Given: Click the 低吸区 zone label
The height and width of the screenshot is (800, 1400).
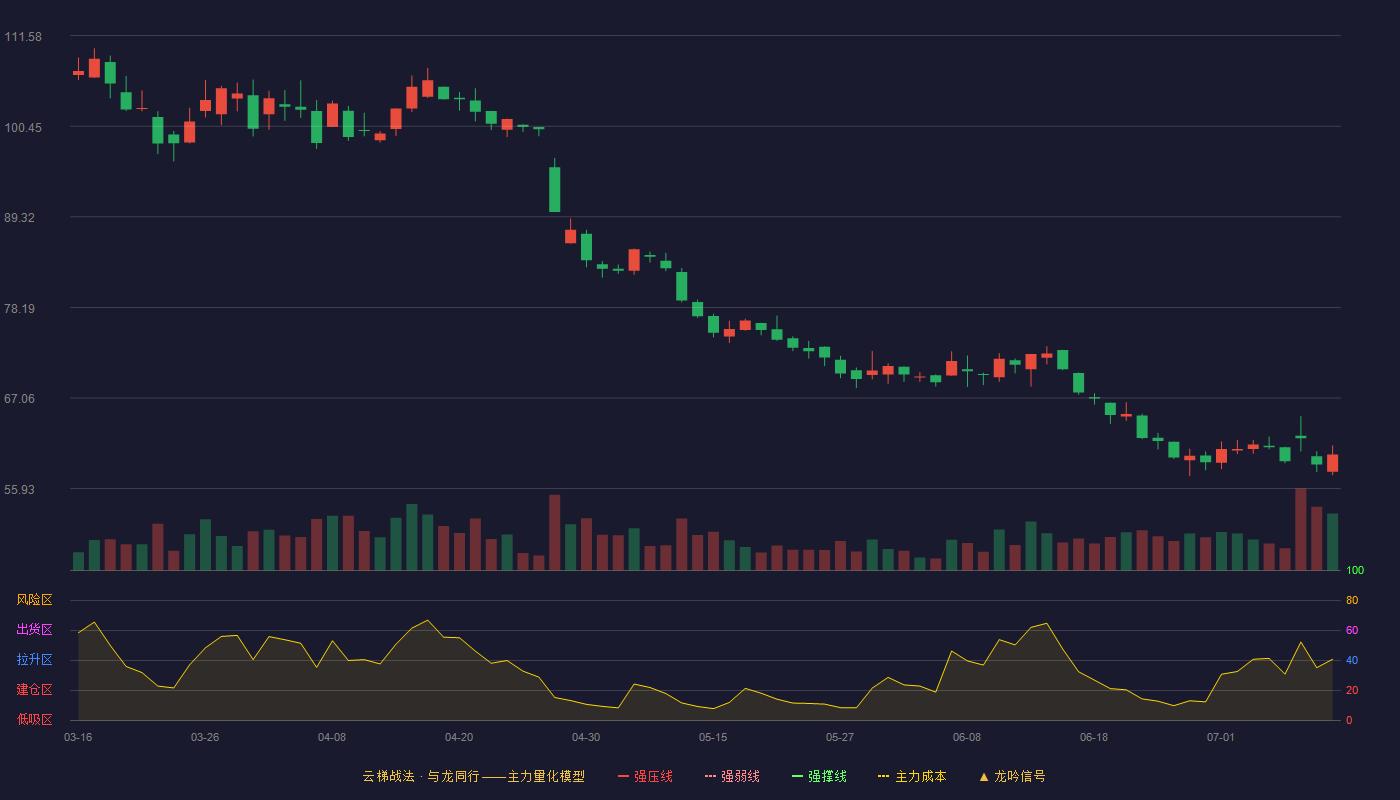Looking at the screenshot, I should (34, 720).
